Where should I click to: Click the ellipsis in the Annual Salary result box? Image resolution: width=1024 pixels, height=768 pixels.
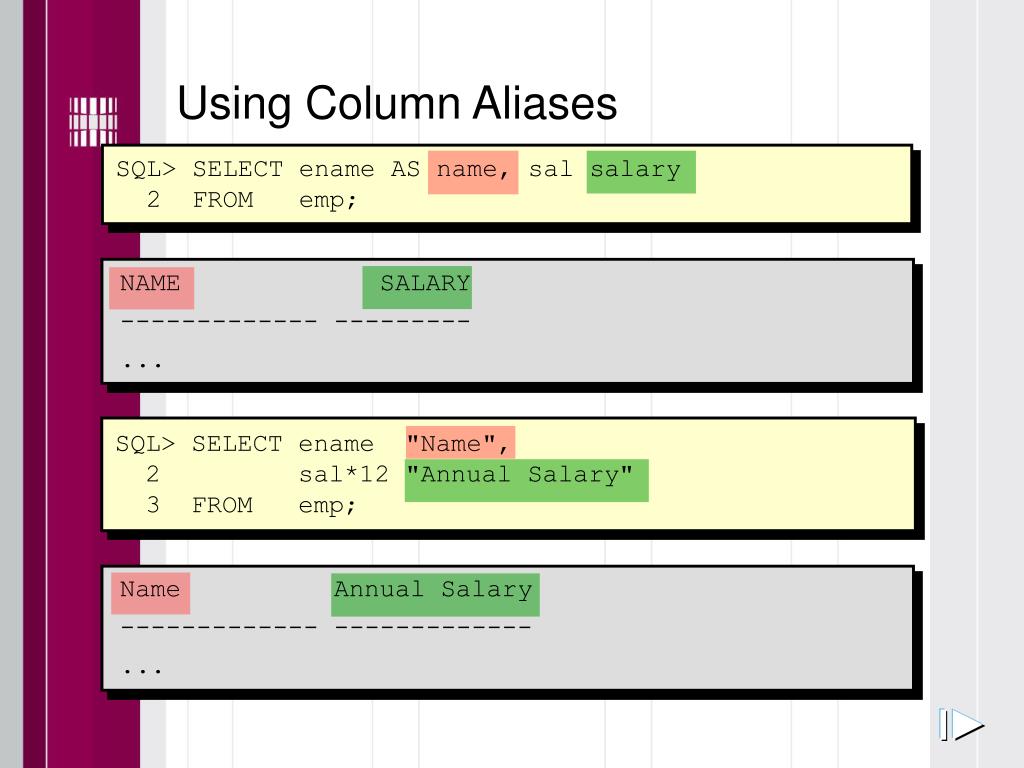tap(142, 668)
